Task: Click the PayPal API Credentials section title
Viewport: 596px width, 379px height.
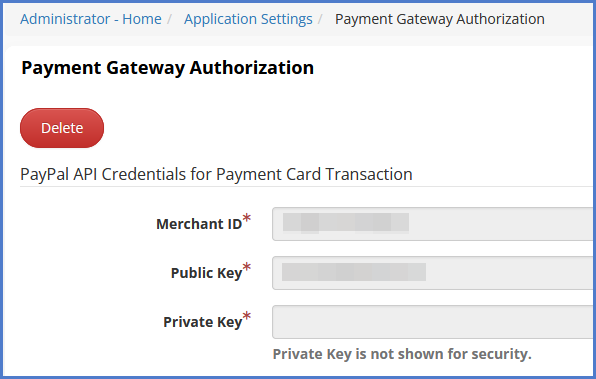Action: pos(216,174)
